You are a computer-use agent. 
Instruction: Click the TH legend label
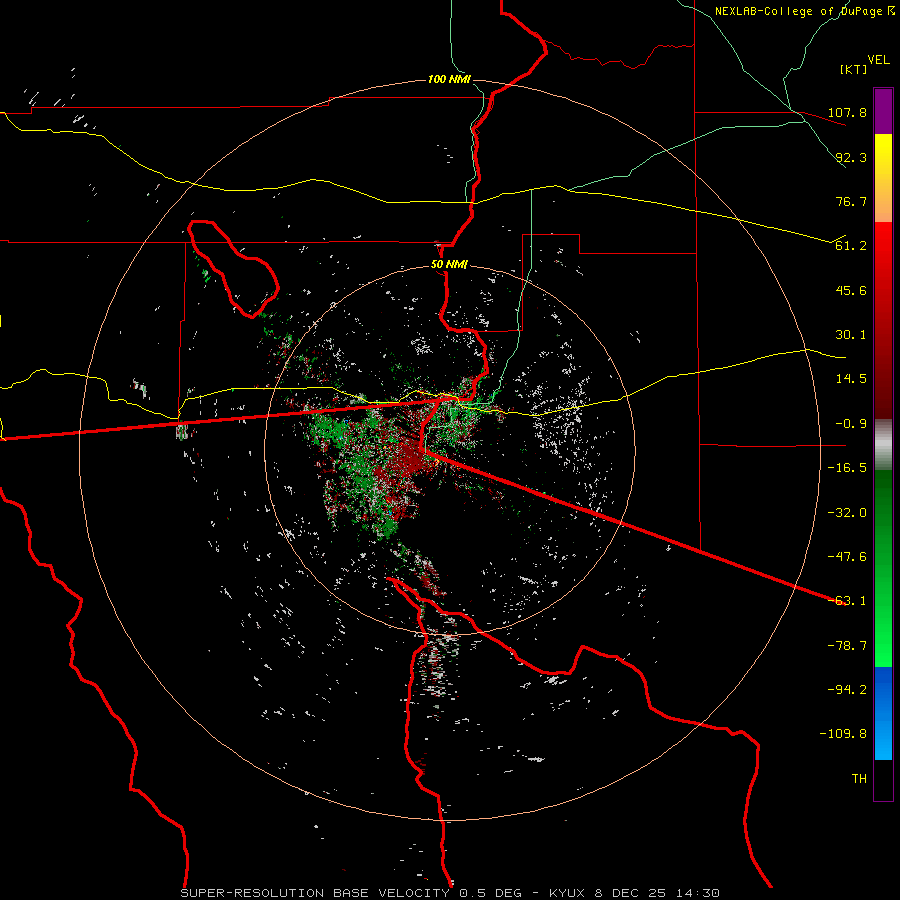pyautogui.click(x=859, y=779)
